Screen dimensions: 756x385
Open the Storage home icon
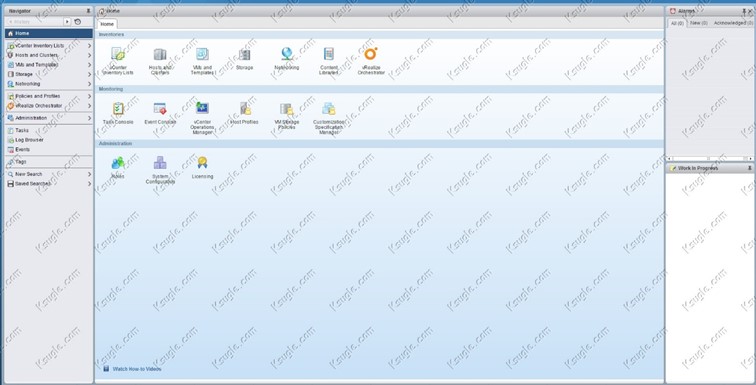coord(244,54)
